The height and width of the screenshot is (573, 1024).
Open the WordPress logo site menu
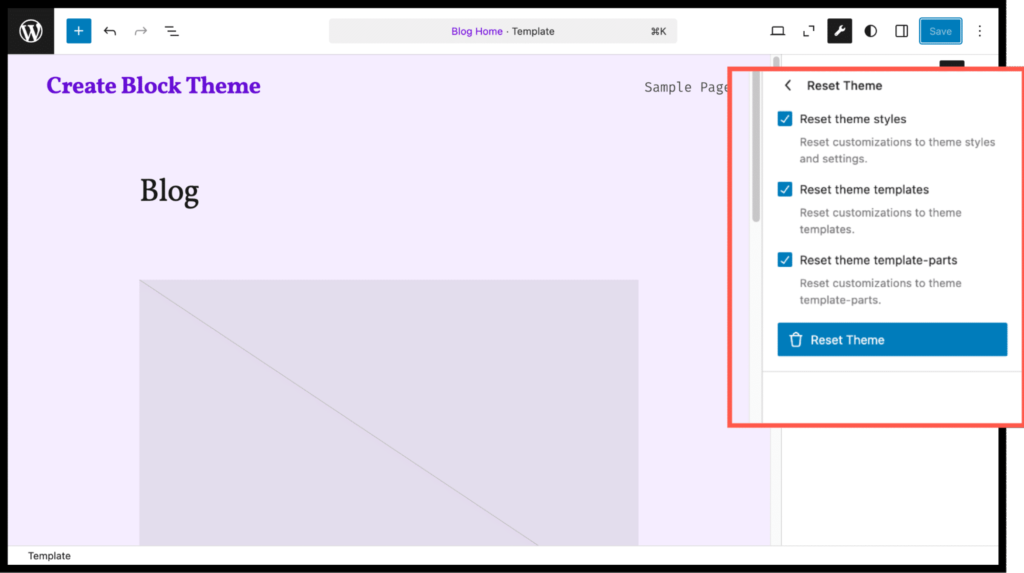pyautogui.click(x=31, y=31)
